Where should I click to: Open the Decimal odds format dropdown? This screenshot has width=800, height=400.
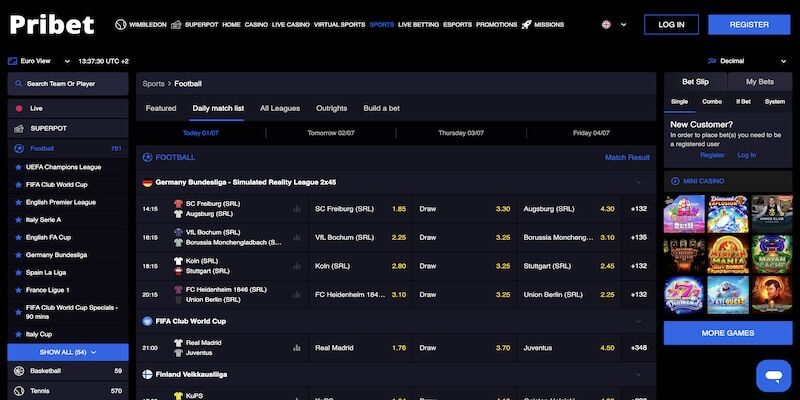coord(747,61)
